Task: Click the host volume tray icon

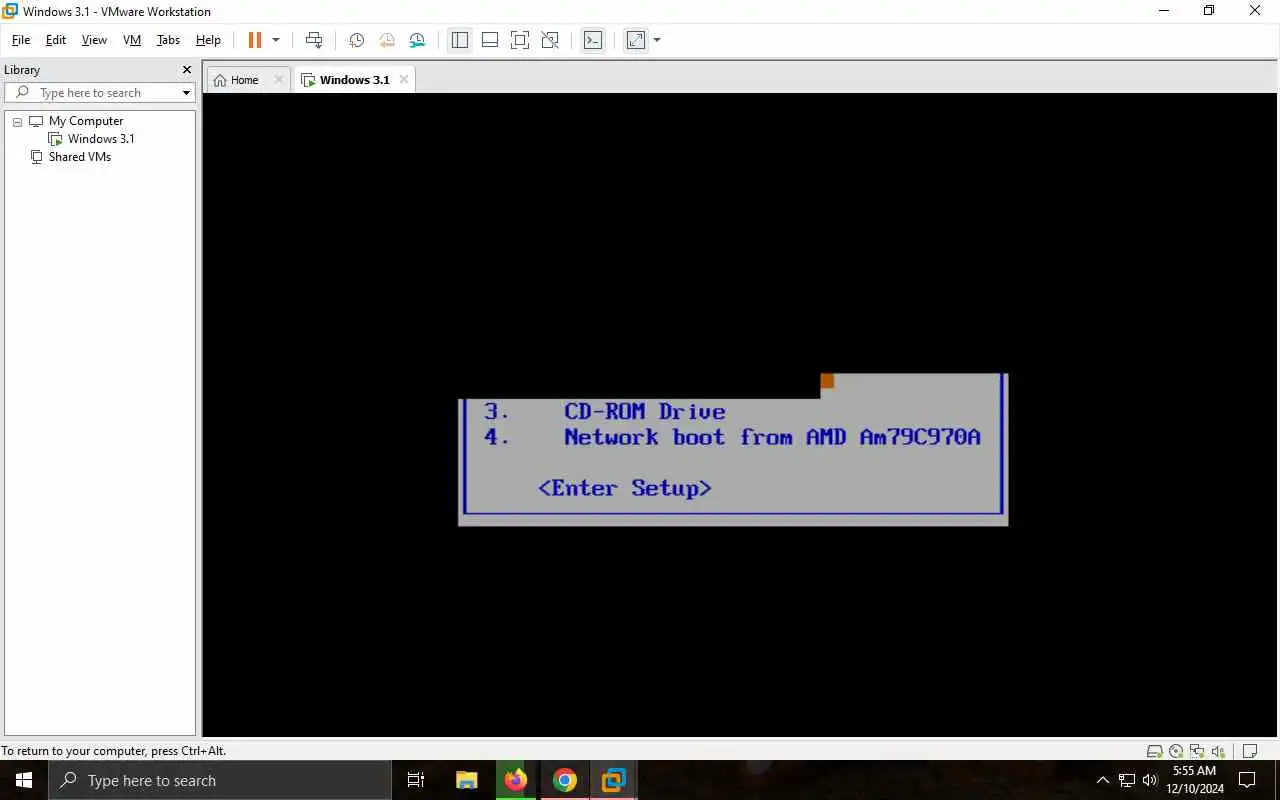Action: pyautogui.click(x=1150, y=780)
